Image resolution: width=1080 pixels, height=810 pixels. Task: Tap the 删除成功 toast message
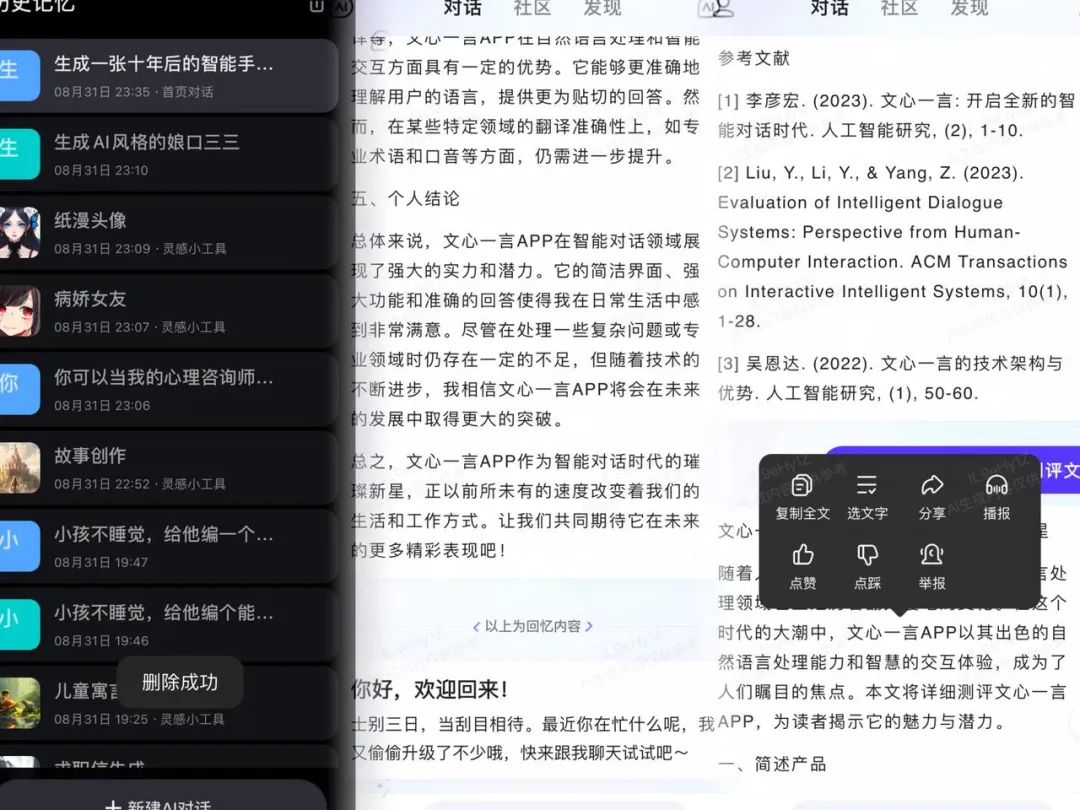[x=180, y=683]
